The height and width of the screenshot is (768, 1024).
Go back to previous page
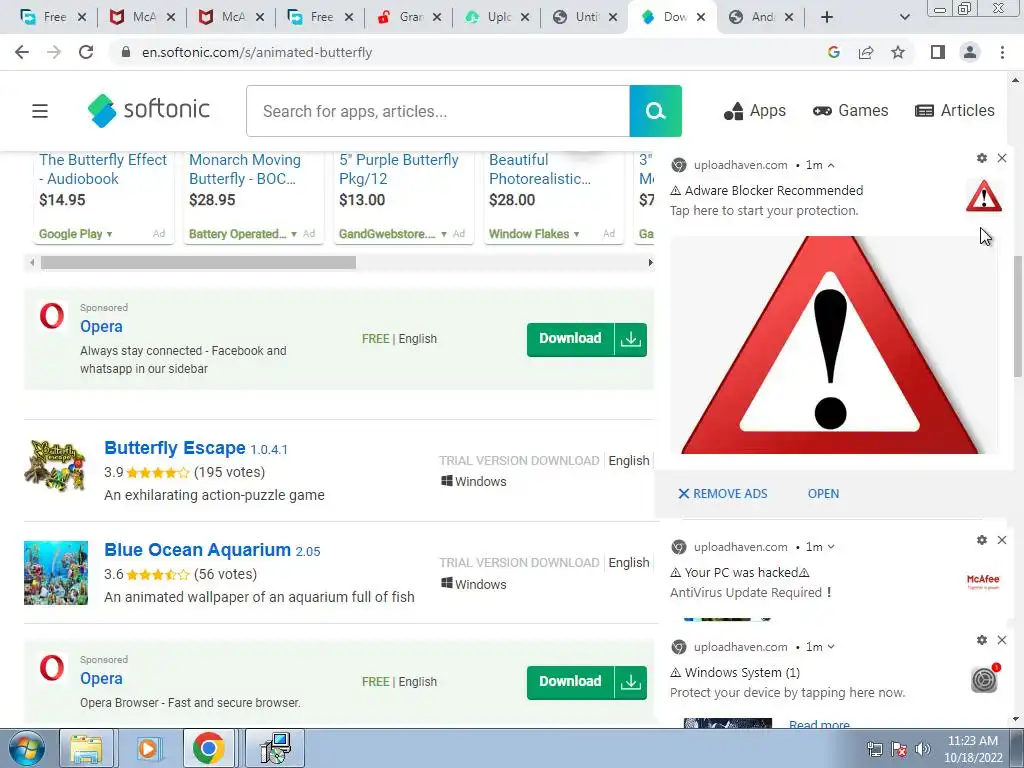pyautogui.click(x=22, y=52)
